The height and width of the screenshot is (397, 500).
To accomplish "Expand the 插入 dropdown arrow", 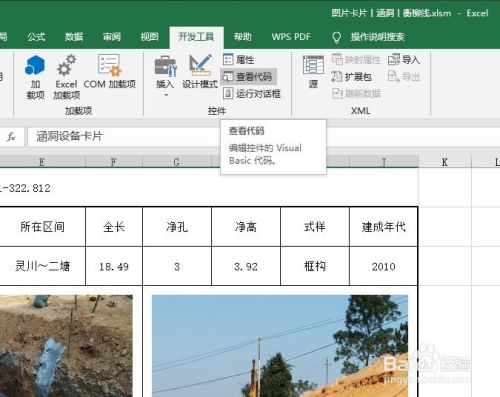I will click(x=166, y=95).
